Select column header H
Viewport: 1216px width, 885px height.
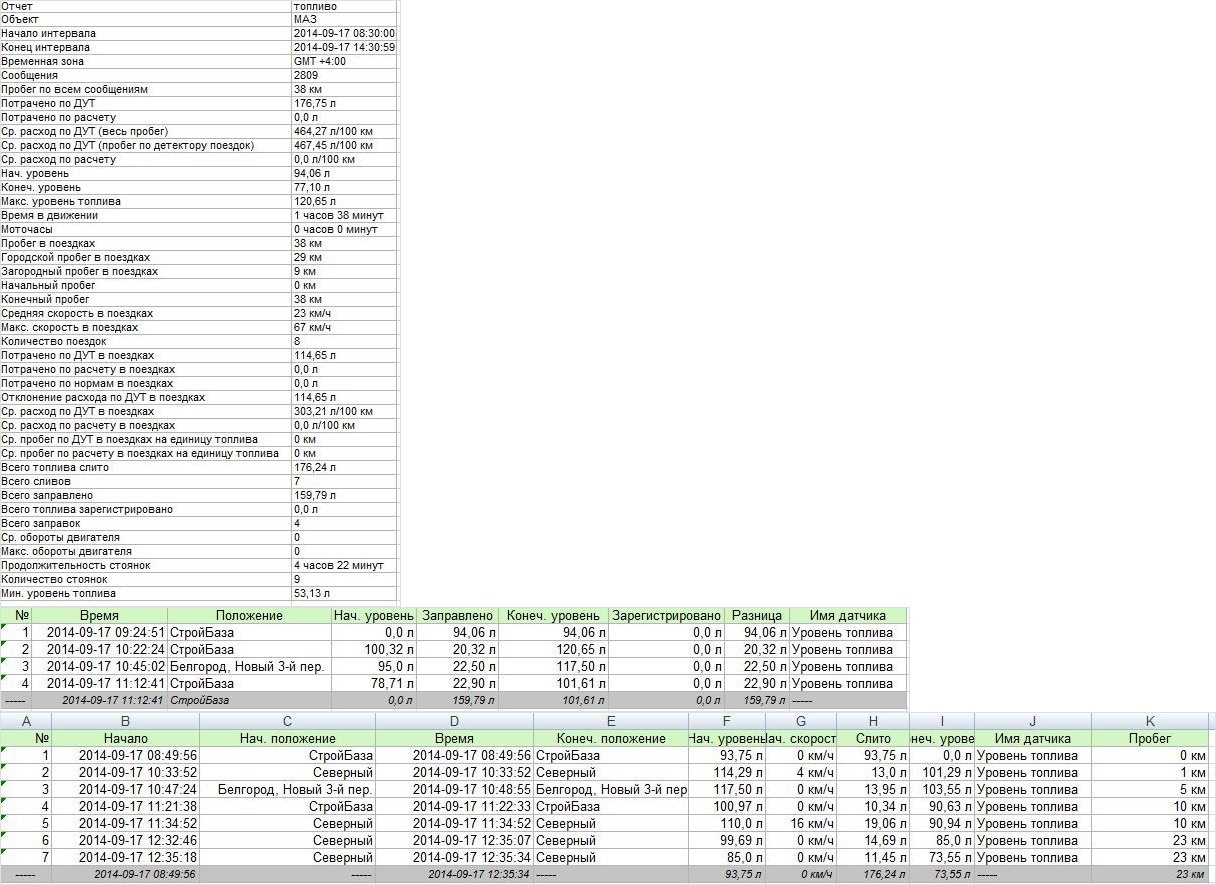tap(873, 721)
